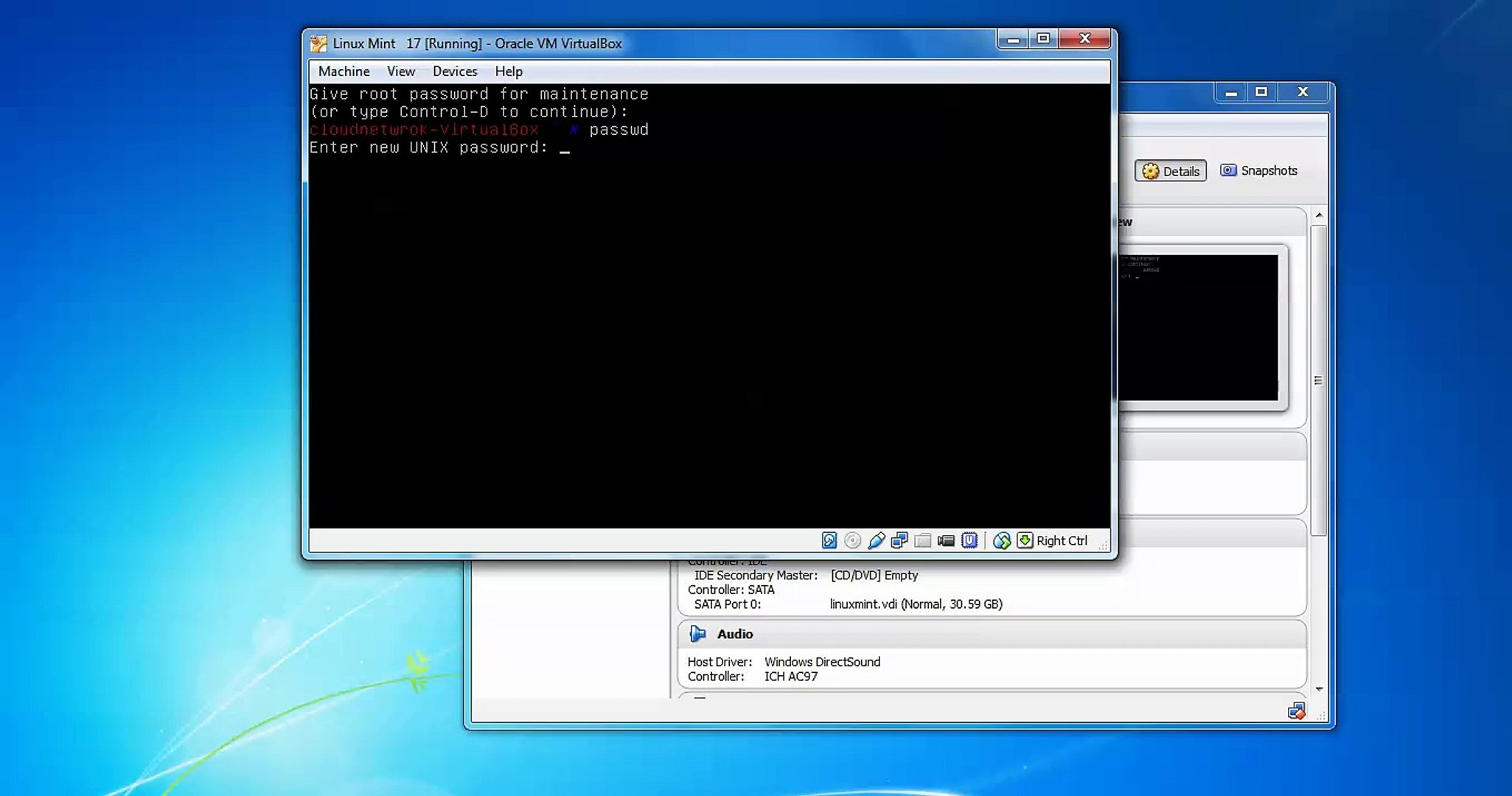Expand the Audio details section
1512x796 pixels.
pos(735,634)
